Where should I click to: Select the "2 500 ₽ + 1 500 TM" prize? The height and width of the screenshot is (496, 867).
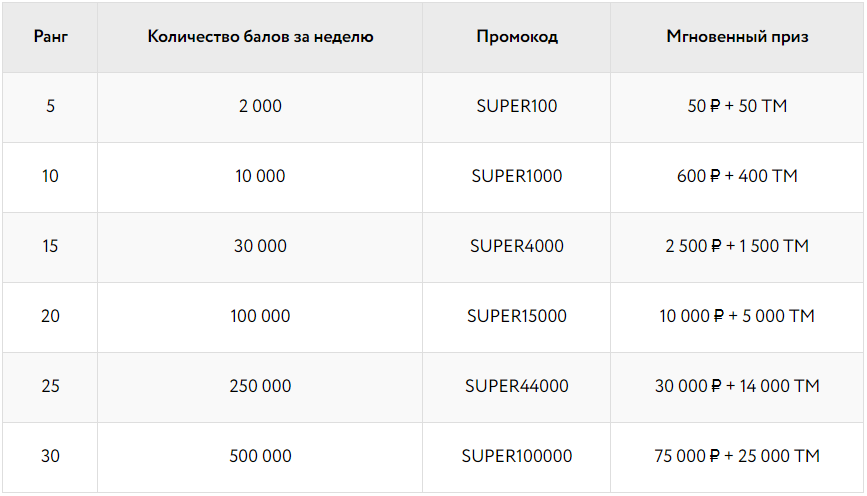[737, 246]
